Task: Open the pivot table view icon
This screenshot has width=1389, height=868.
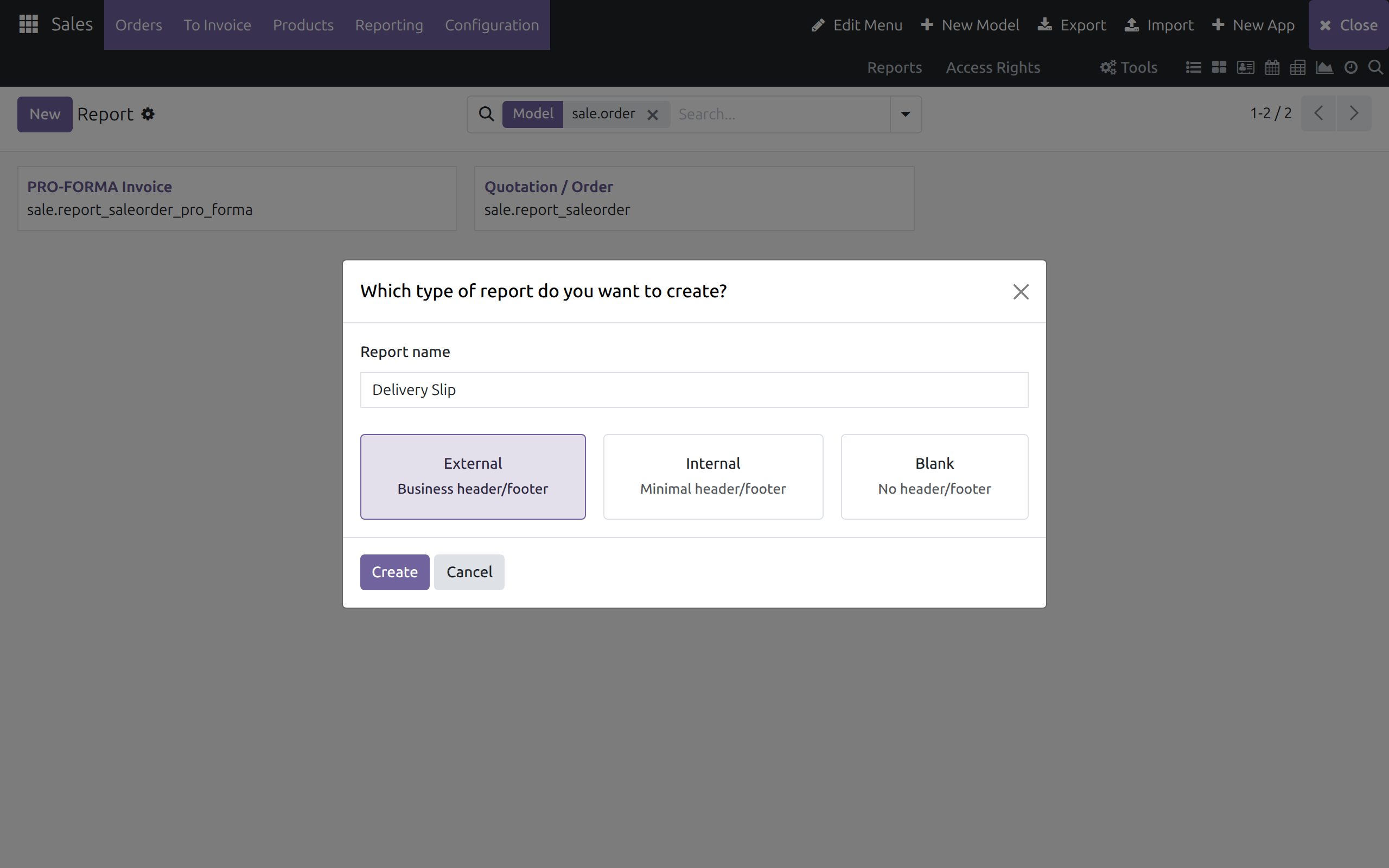Action: pyautogui.click(x=1298, y=68)
